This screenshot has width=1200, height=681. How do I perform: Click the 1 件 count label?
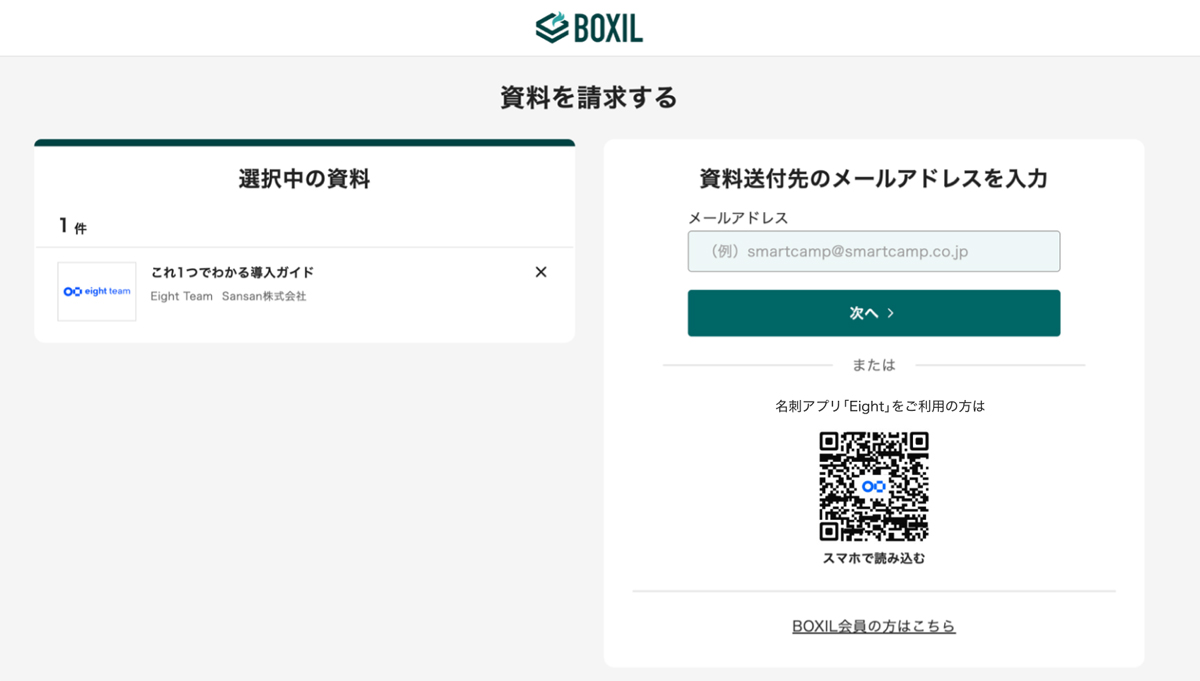73,226
